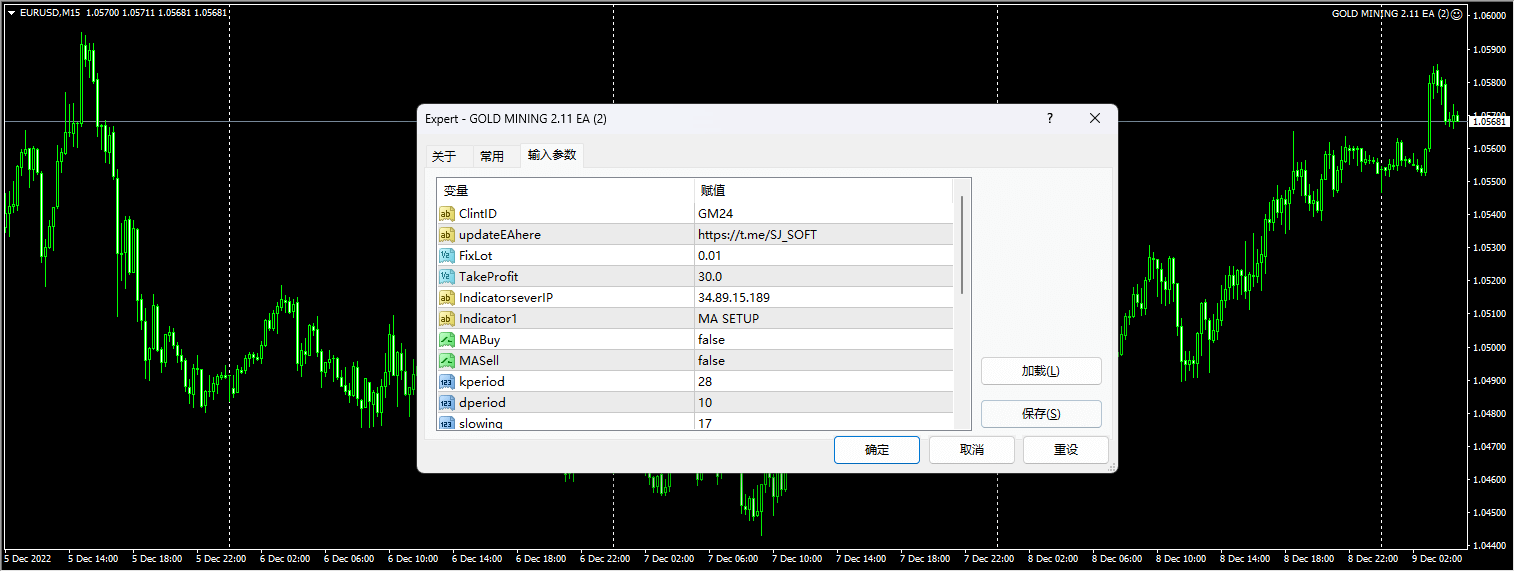
Task: Click the TakeProfit double-type icon
Action: [447, 276]
